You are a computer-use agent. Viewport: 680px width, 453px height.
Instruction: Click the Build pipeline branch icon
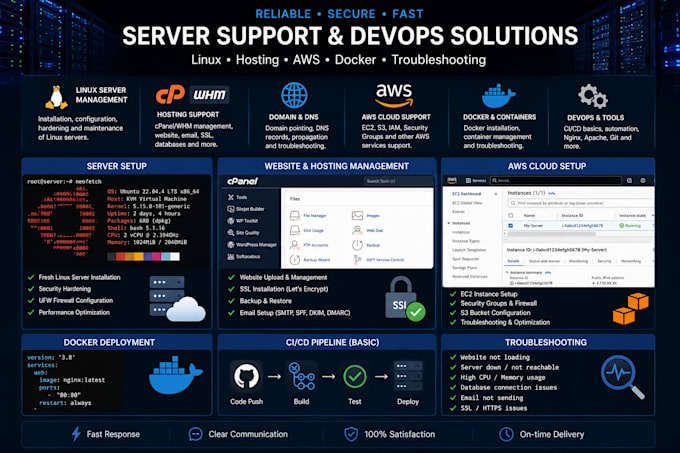302,376
